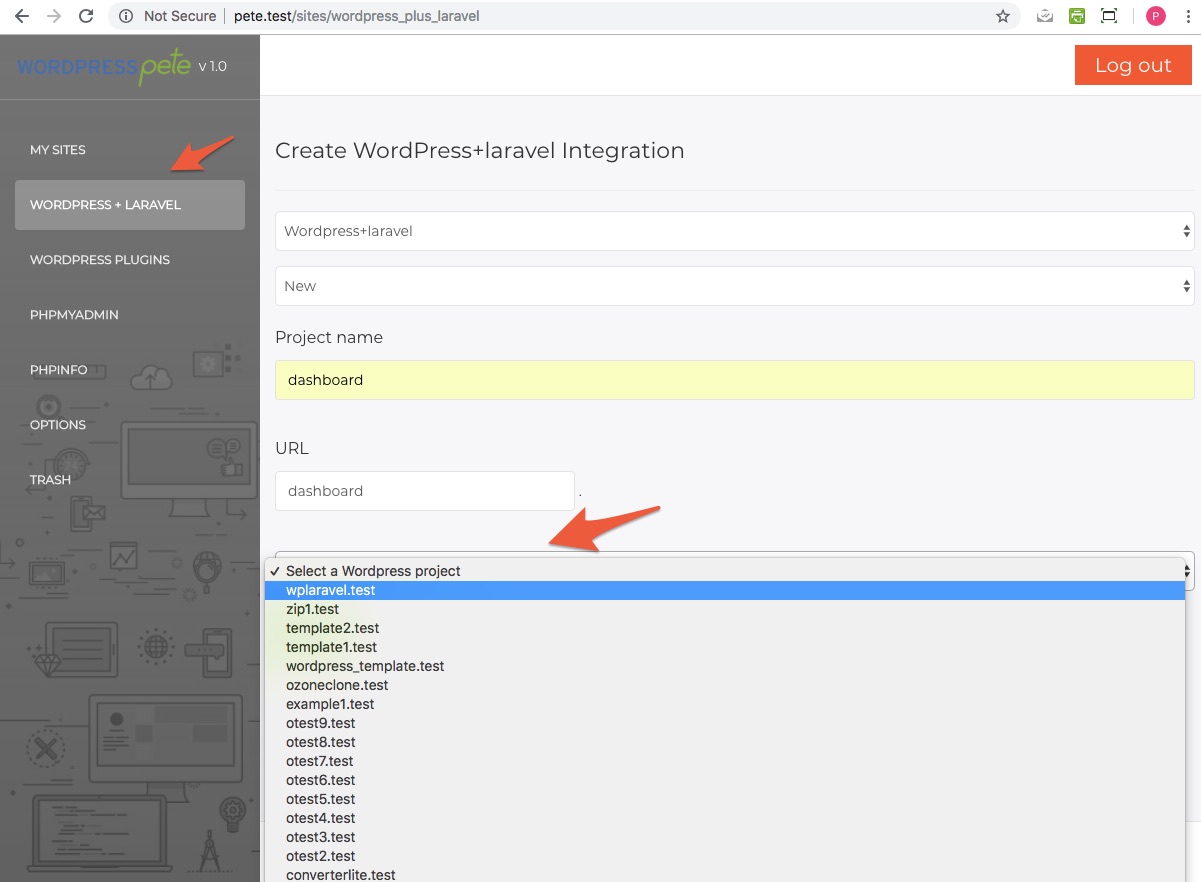Select ozoneclone.test from the list
Viewport: 1201px width, 882px height.
(725, 685)
